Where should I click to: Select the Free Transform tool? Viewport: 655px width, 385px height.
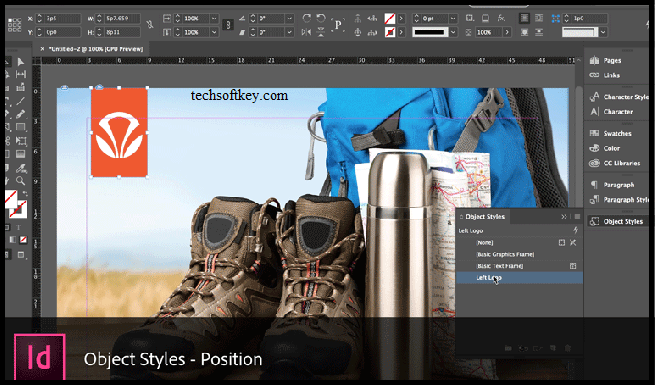click(x=20, y=141)
